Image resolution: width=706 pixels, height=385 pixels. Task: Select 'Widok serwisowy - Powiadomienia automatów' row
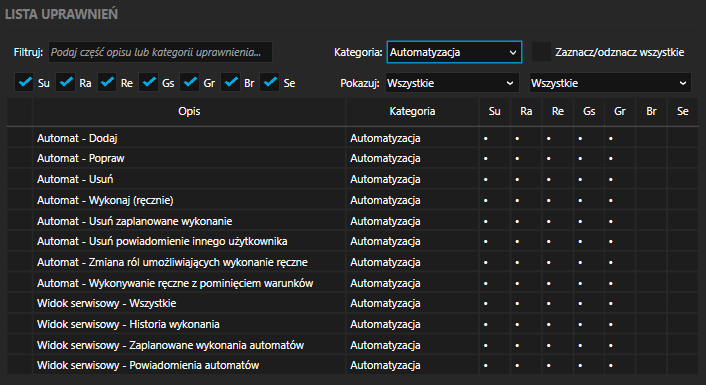point(353,365)
